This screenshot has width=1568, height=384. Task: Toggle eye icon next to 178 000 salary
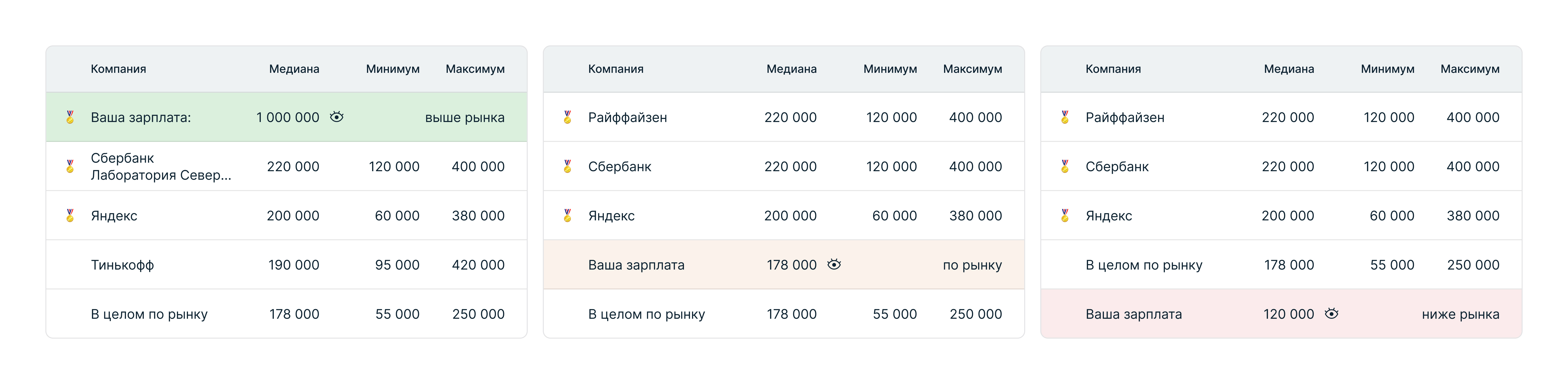[x=834, y=264]
